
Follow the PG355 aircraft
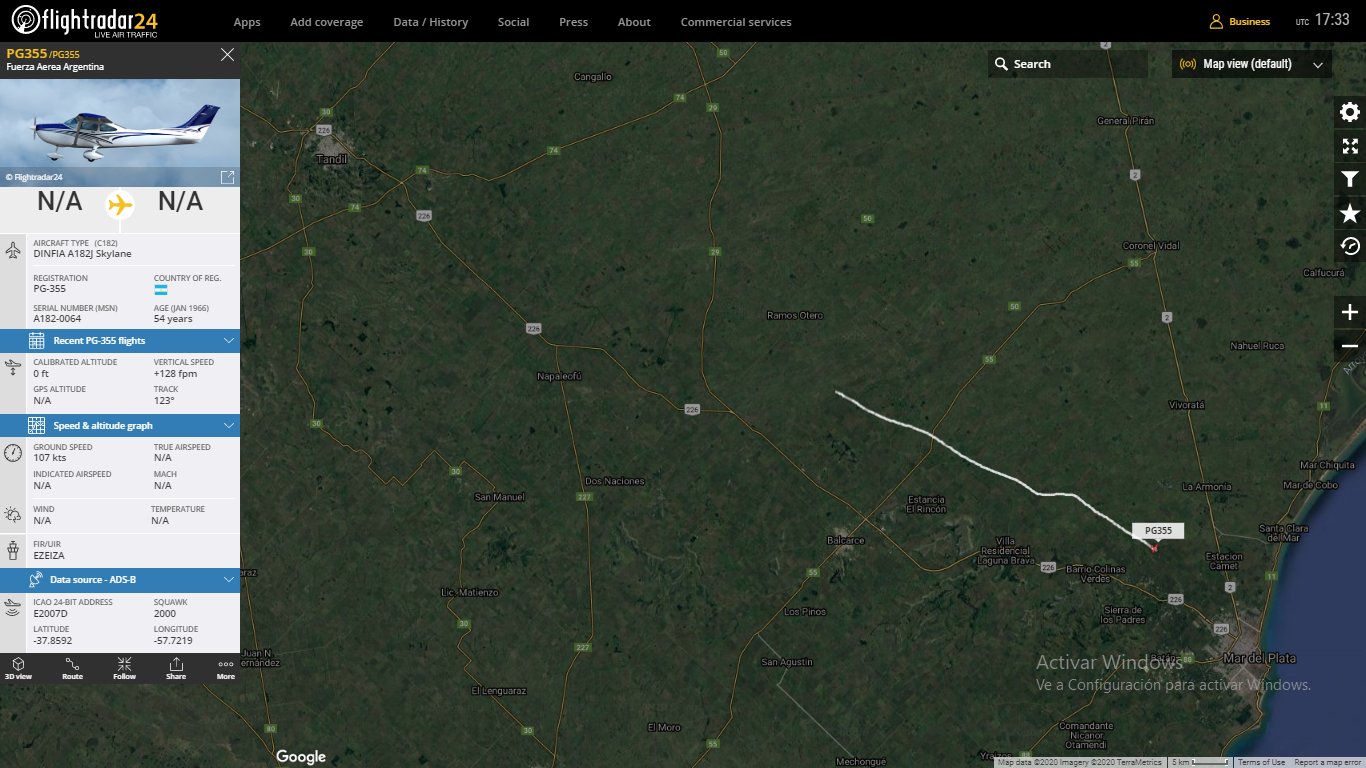click(124, 668)
